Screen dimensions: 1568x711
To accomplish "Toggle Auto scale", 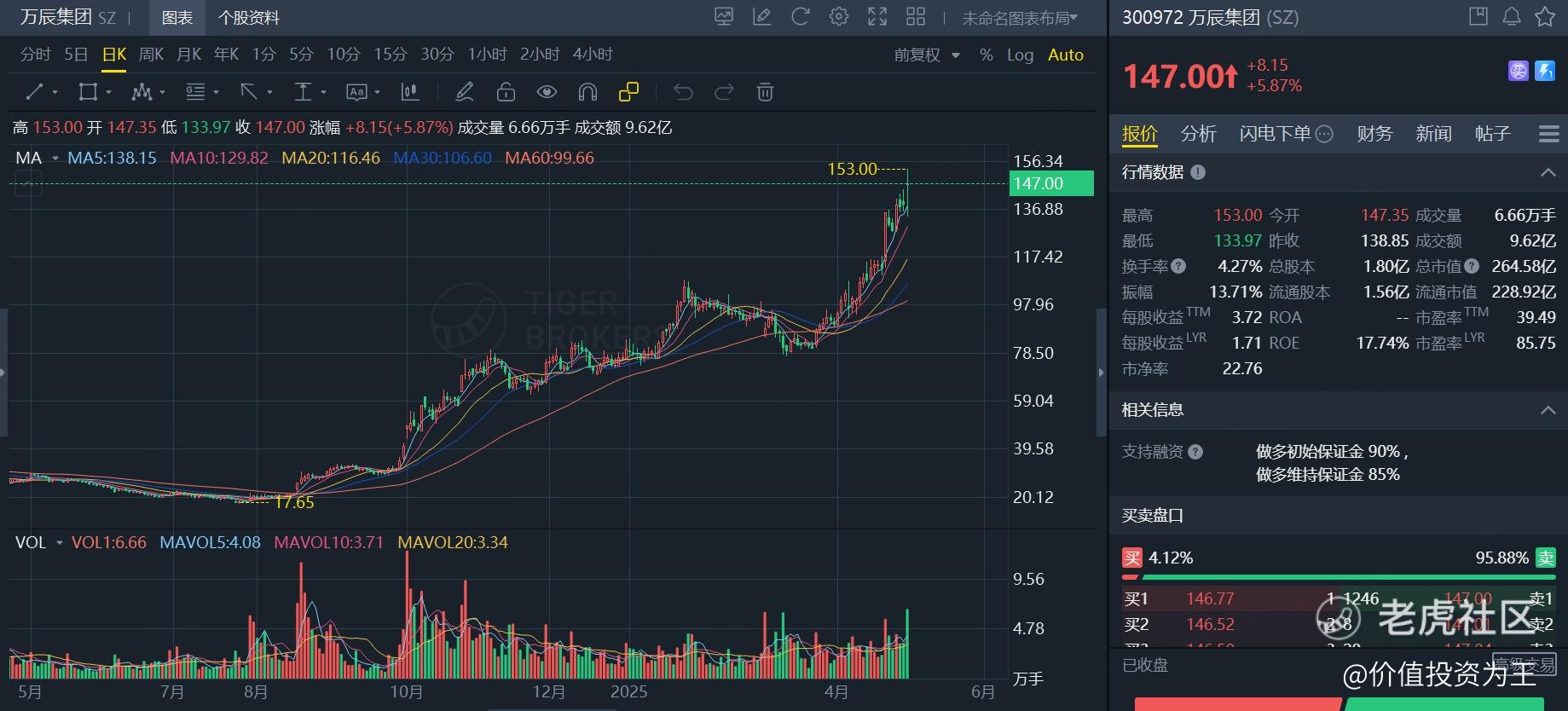I will (x=1066, y=55).
